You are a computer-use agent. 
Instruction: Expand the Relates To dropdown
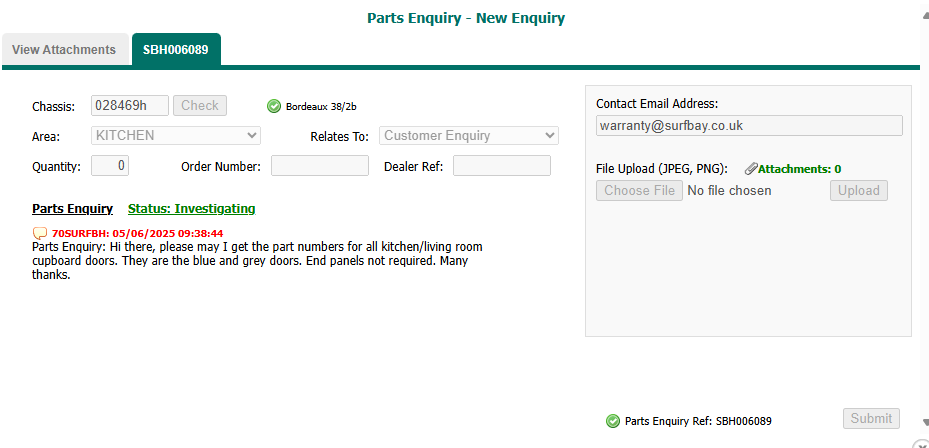pos(468,136)
